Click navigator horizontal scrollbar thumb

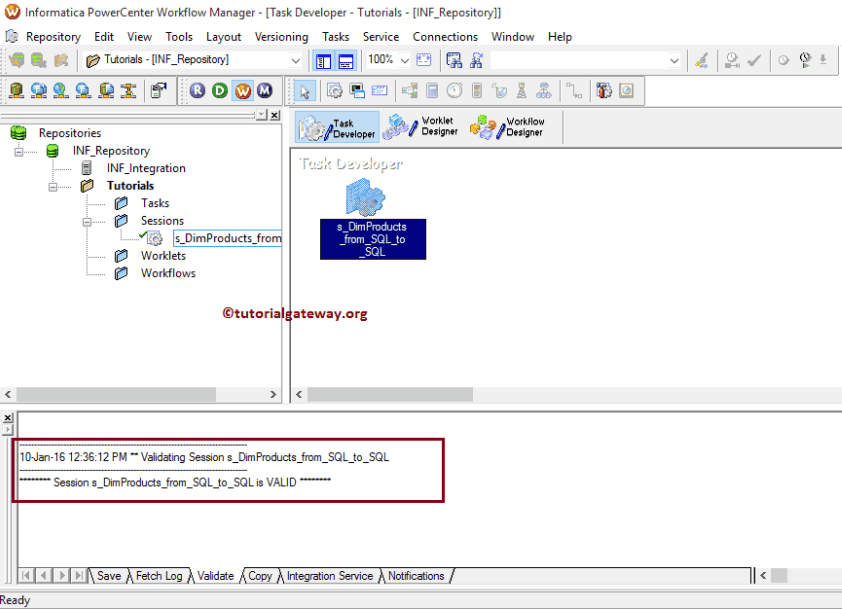pyautogui.click(x=116, y=395)
